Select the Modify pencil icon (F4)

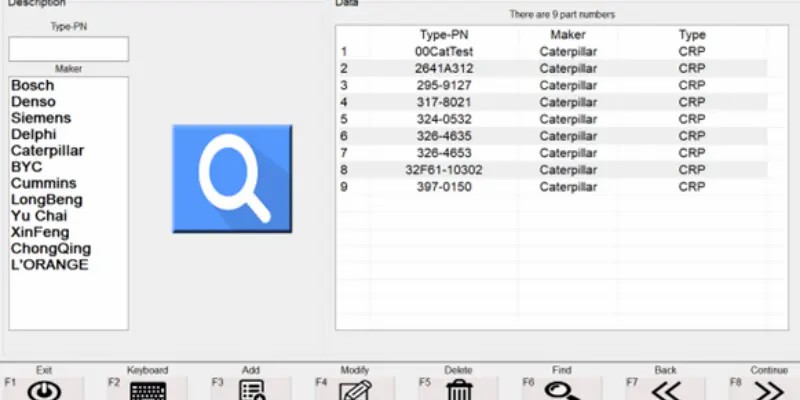coord(355,390)
